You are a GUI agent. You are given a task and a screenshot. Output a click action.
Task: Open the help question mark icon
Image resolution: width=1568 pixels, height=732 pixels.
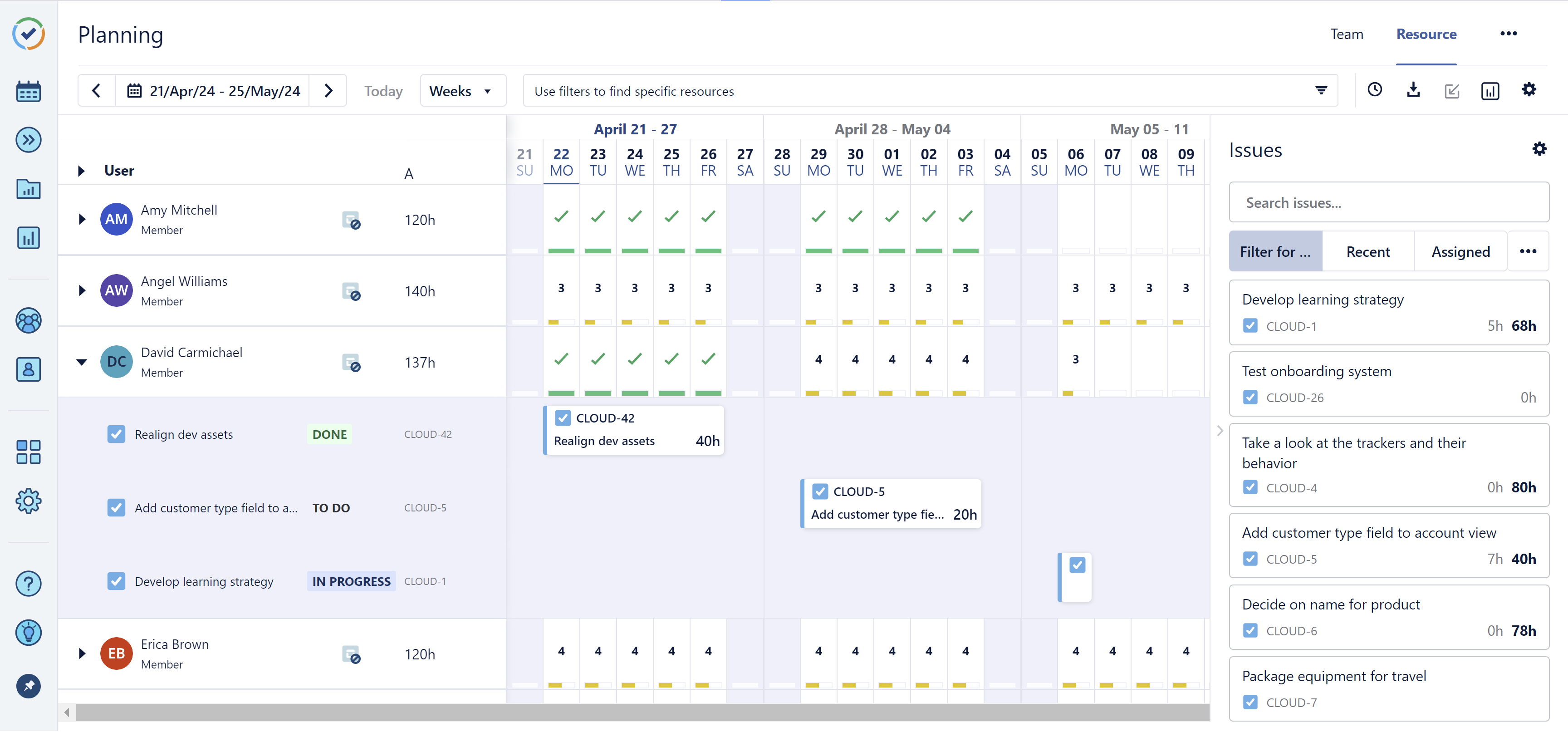(29, 584)
